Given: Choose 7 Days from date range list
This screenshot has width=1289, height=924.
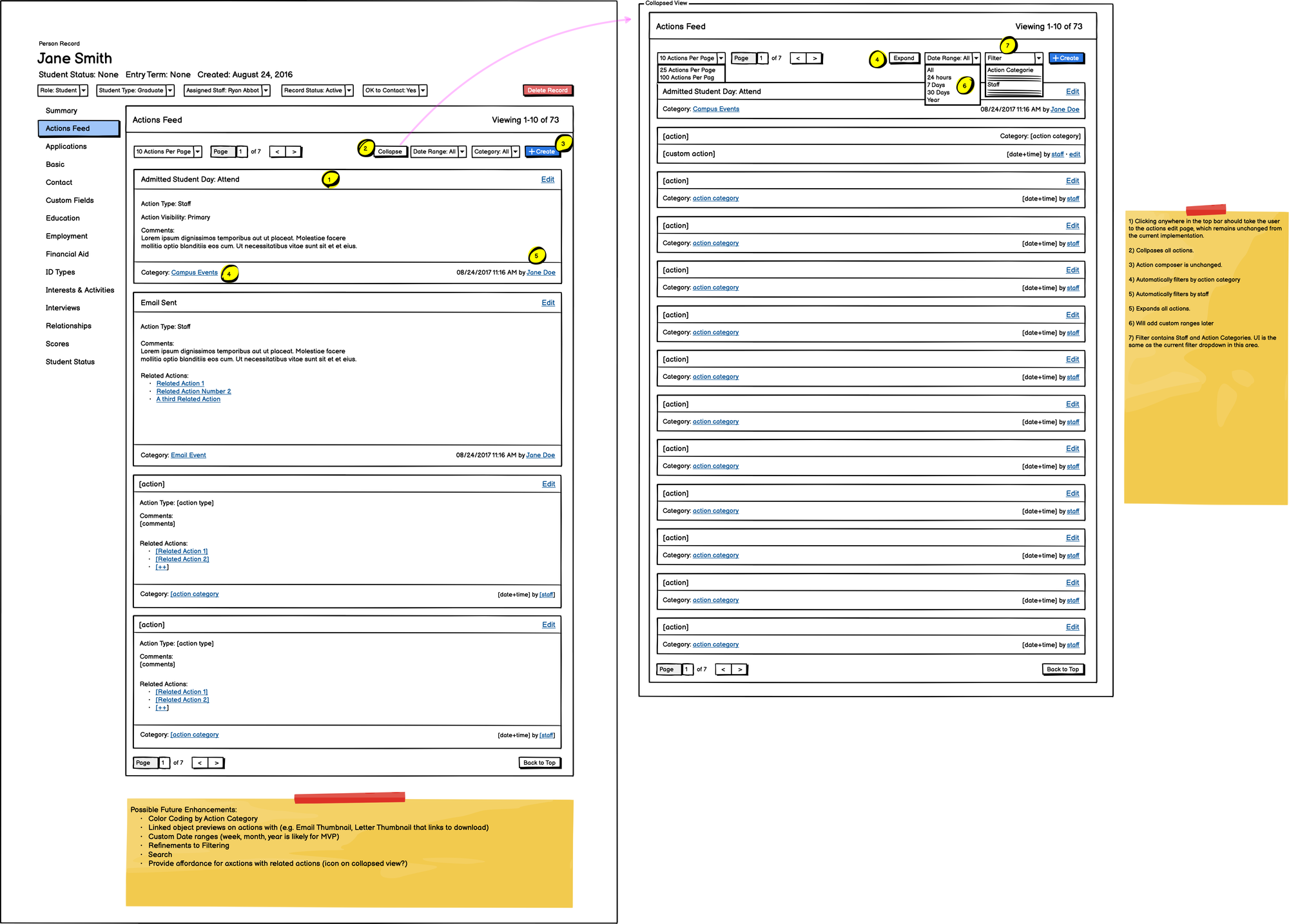Looking at the screenshot, I should (x=936, y=85).
